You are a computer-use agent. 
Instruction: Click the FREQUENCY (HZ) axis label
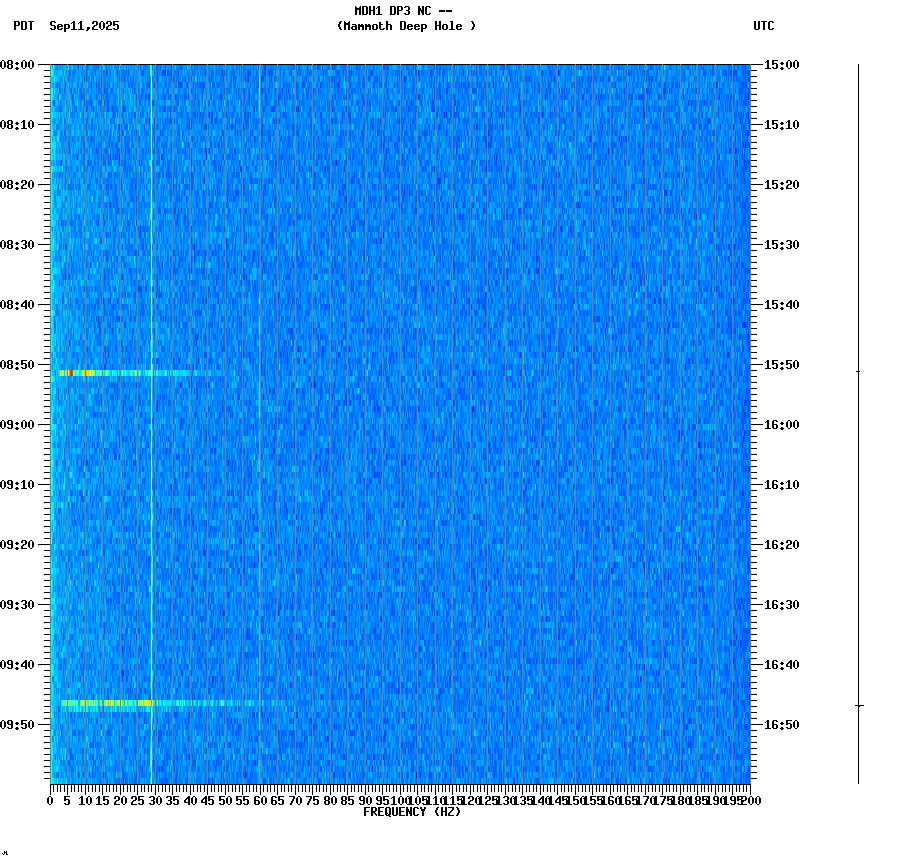point(414,812)
